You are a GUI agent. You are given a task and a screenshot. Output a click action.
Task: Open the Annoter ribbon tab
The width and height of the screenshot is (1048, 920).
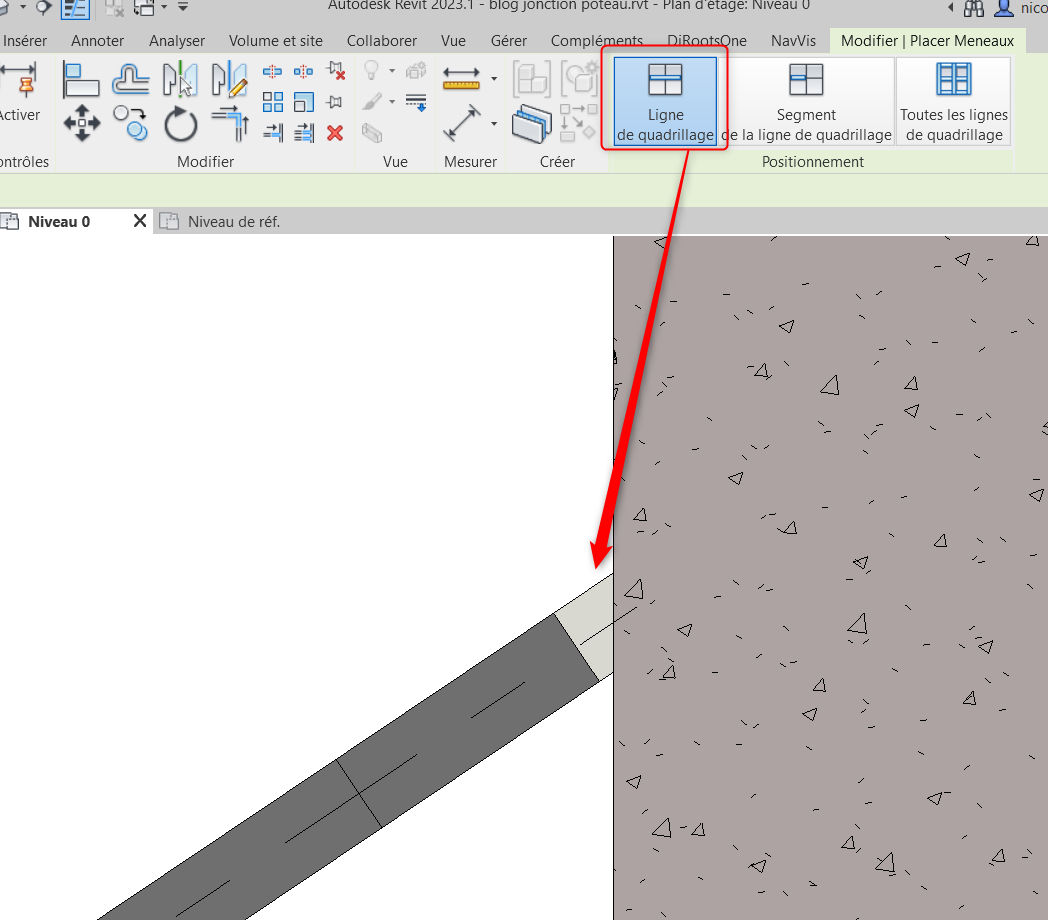pyautogui.click(x=97, y=41)
